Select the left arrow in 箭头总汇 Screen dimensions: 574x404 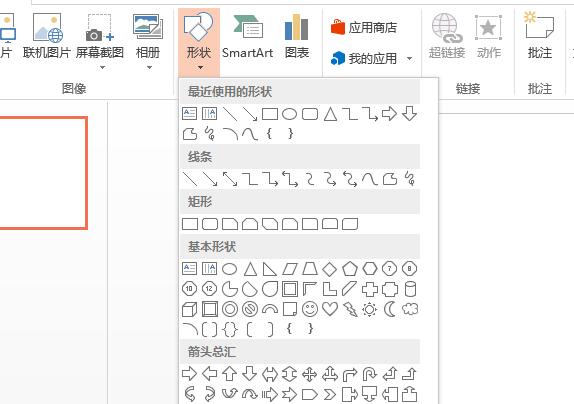[209, 374]
